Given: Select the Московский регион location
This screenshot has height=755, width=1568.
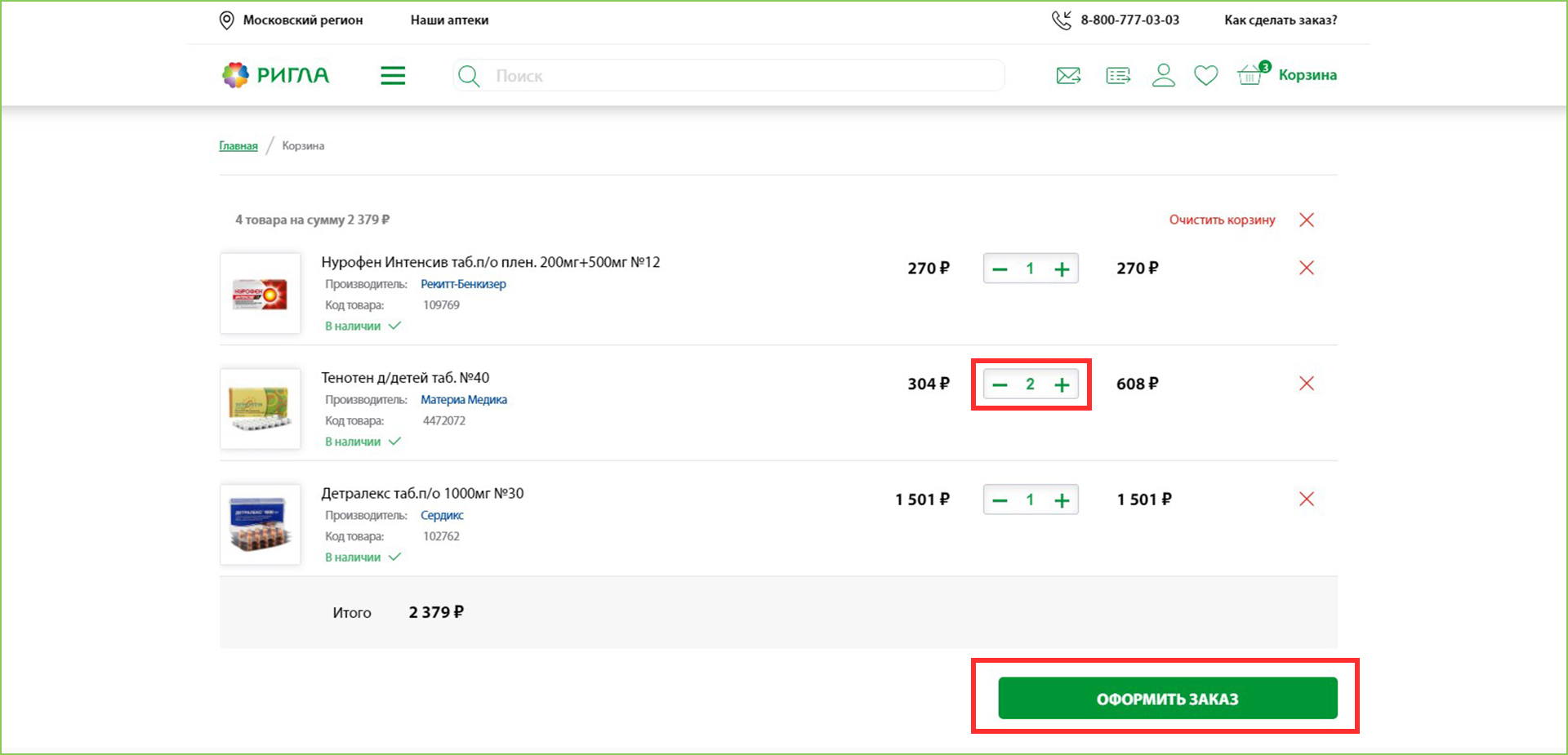Looking at the screenshot, I should click(302, 20).
